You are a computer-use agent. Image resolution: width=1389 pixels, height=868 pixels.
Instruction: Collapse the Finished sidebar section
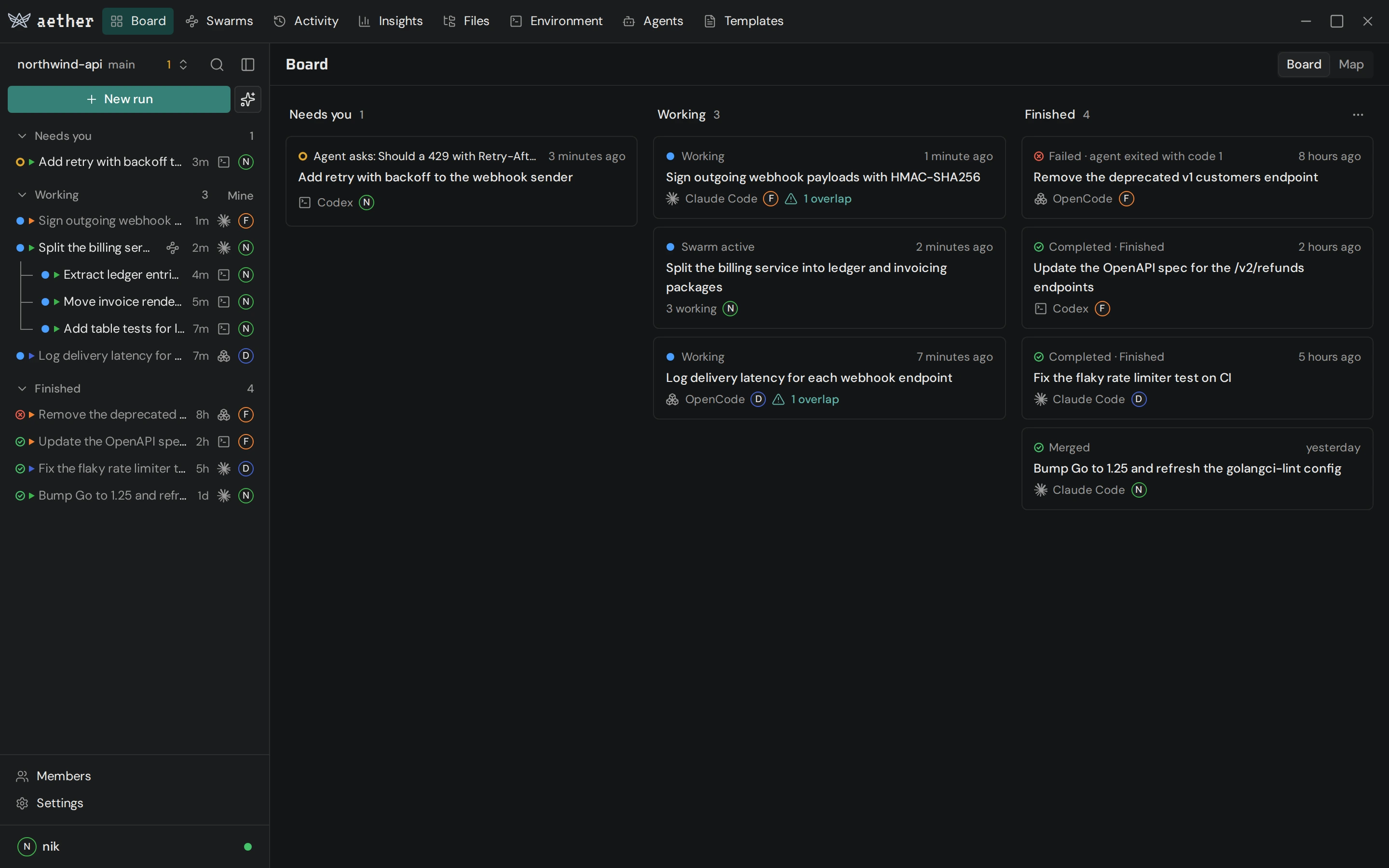point(22,389)
